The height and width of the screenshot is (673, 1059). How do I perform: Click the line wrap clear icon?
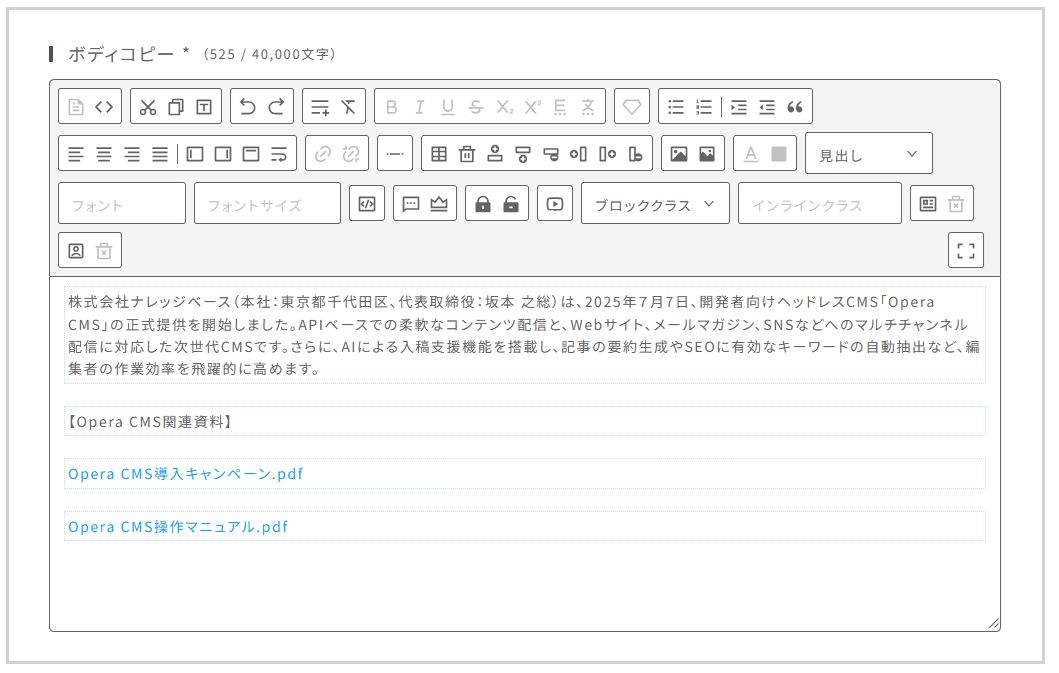coord(279,154)
